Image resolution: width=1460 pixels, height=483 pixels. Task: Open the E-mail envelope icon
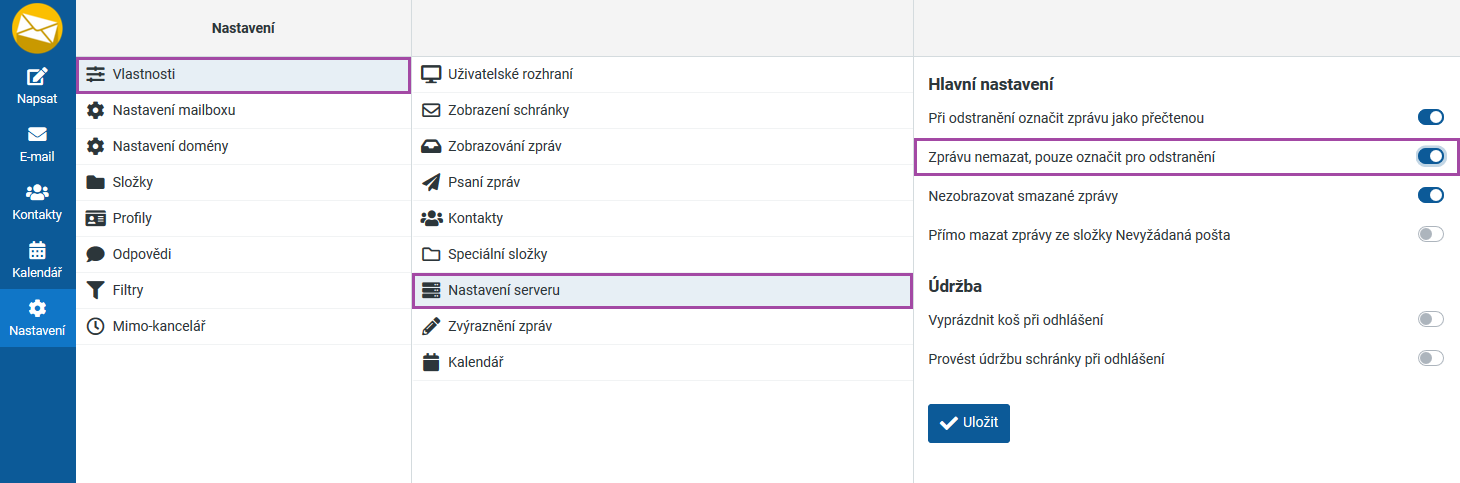[x=37, y=134]
